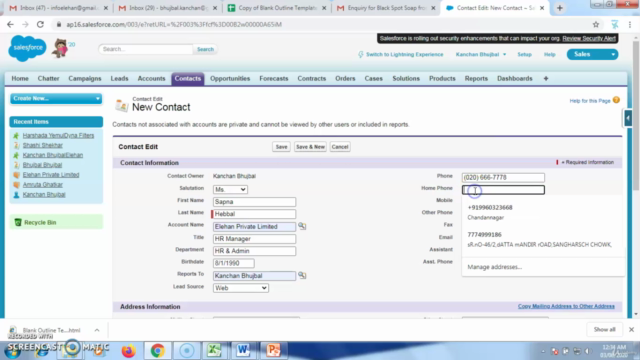This screenshot has width=640, height=360.
Task: Add new tab with plus icon
Action: click(560, 8)
